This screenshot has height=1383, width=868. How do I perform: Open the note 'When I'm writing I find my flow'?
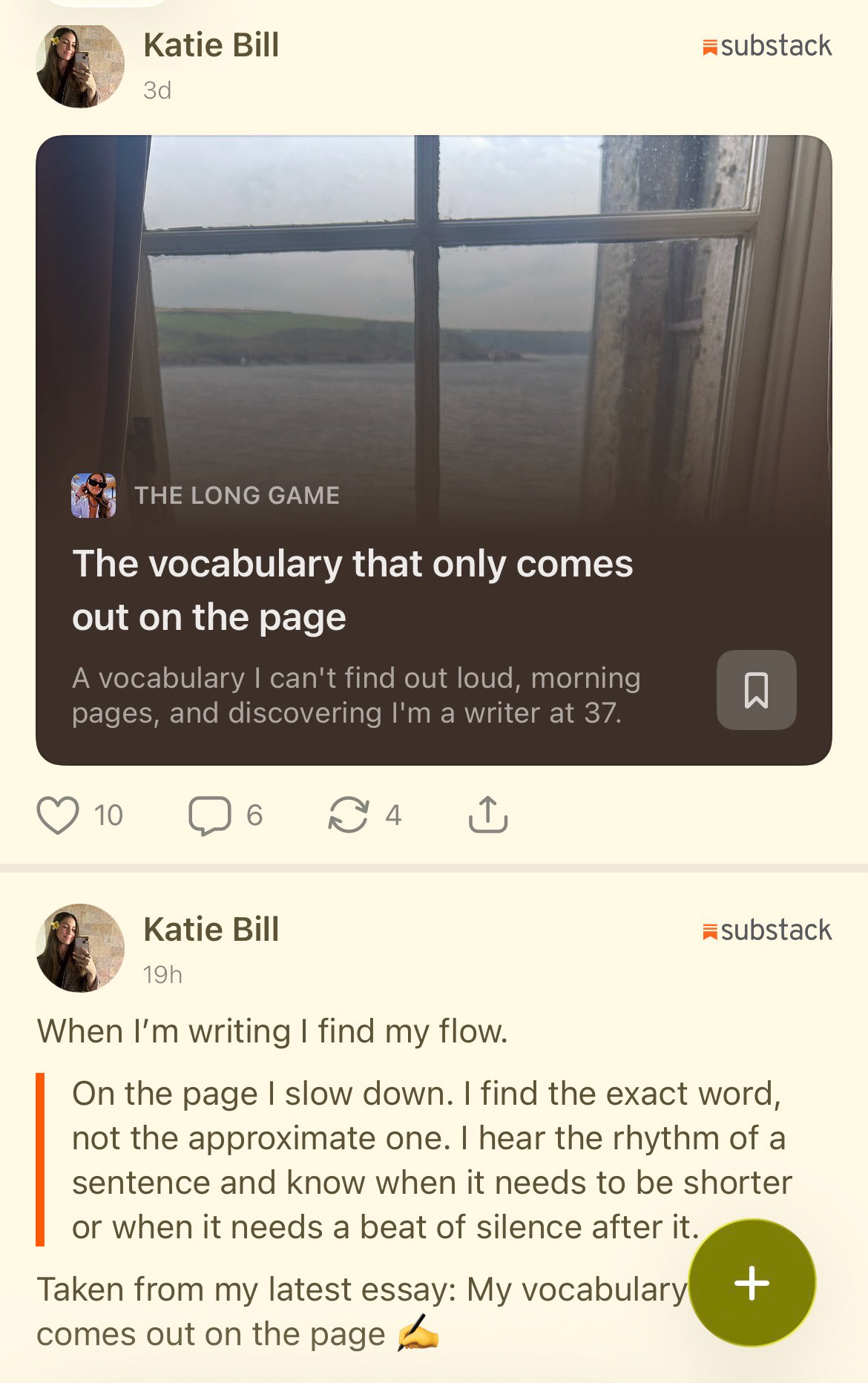tap(272, 1031)
